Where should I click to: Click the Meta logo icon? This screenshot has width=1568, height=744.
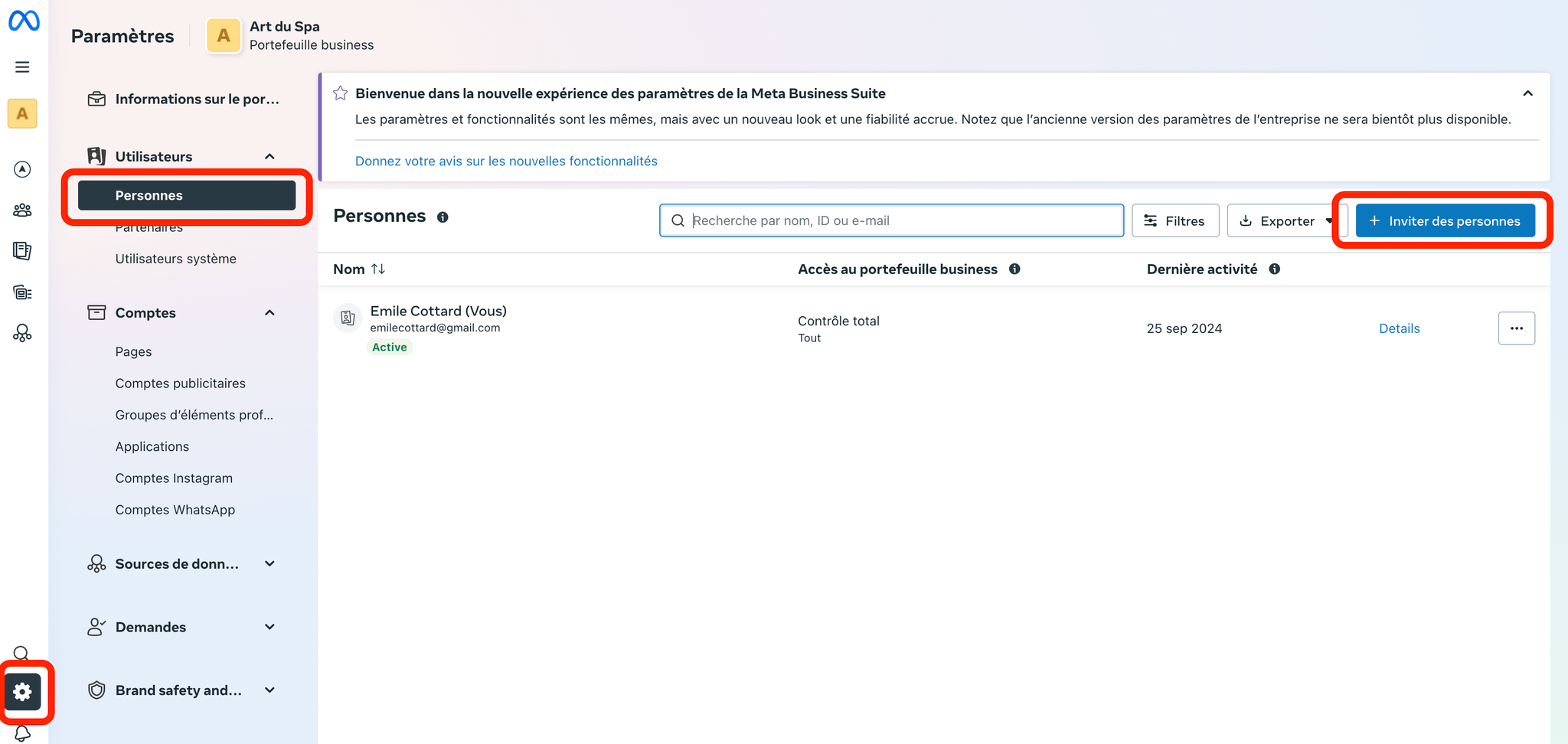tap(24, 21)
